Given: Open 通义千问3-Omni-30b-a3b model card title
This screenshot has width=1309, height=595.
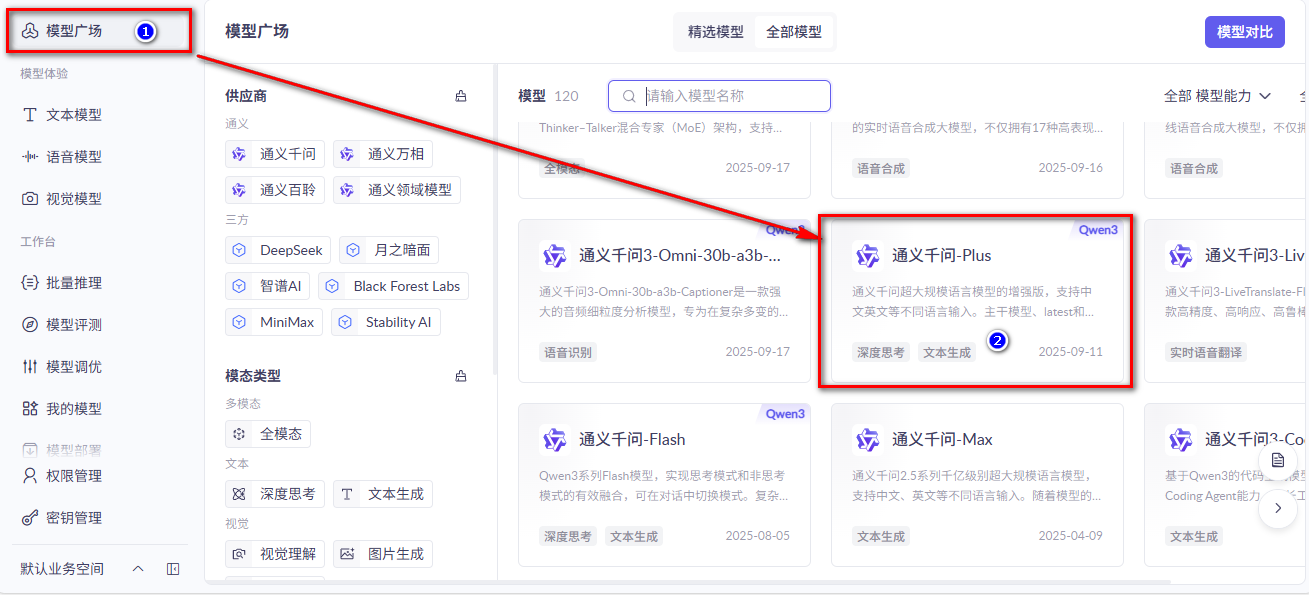Looking at the screenshot, I should coord(680,256).
